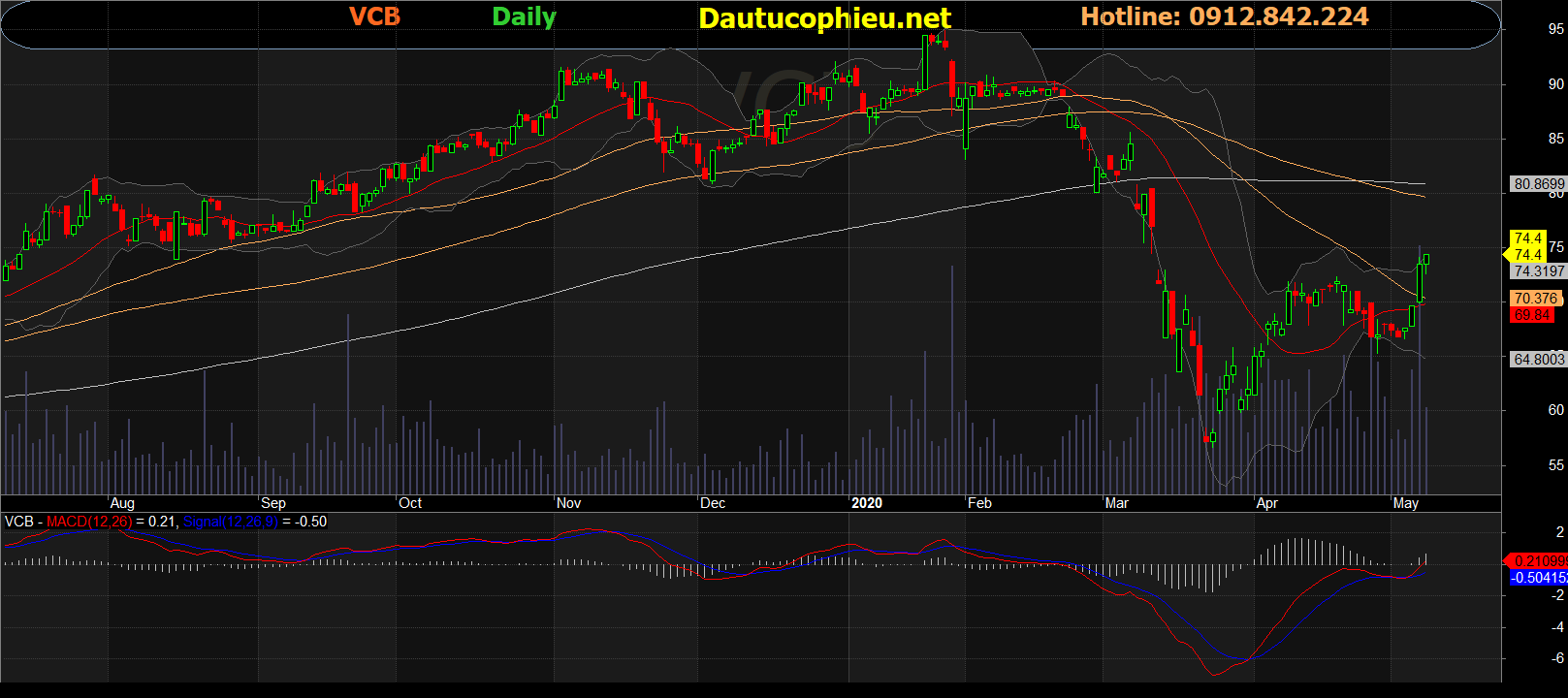Select the Sep marker on time axis
Image resolution: width=1568 pixels, height=698 pixels.
(x=273, y=503)
